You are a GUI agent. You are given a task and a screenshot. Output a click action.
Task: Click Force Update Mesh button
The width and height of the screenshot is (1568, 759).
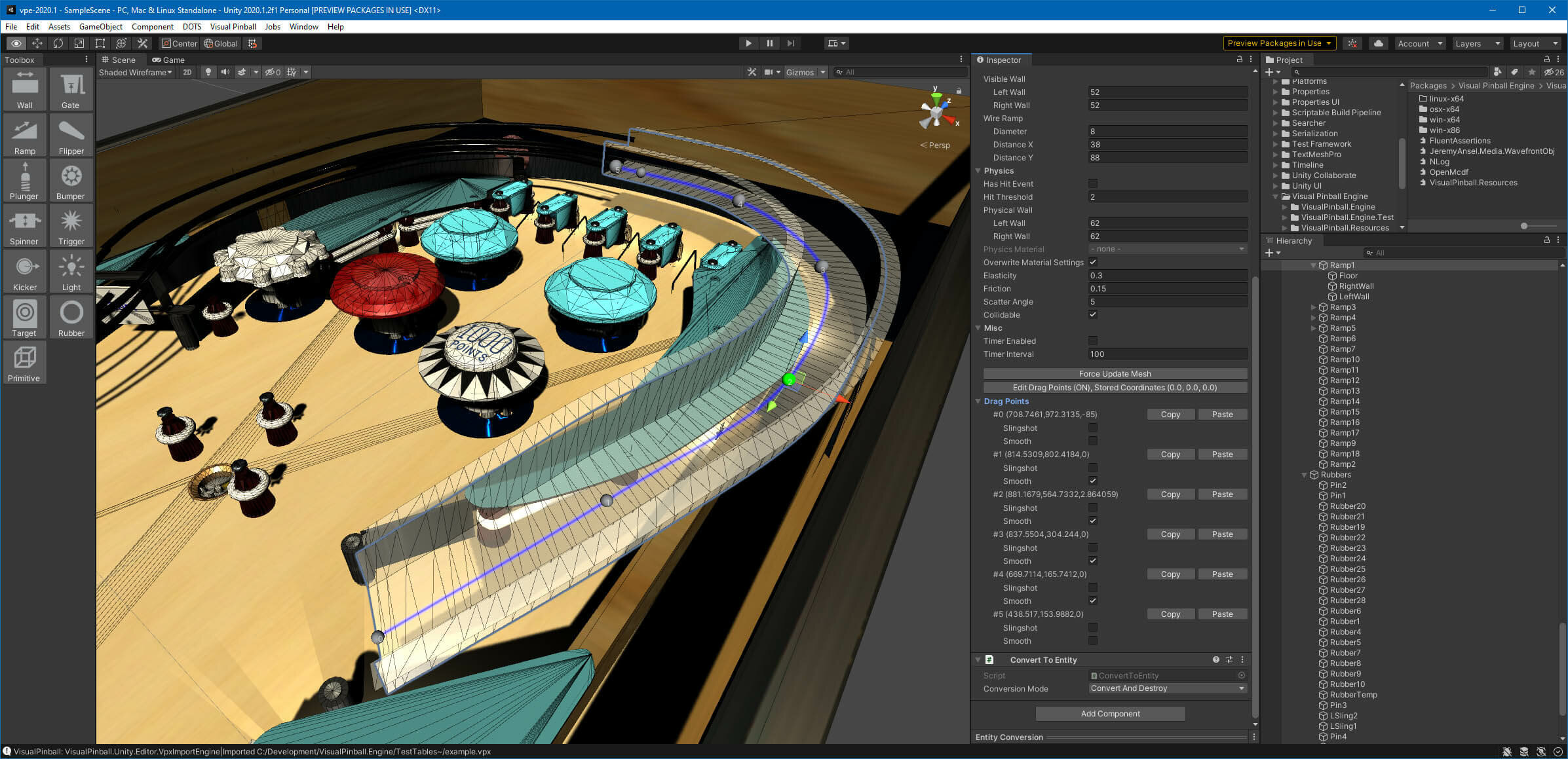pyautogui.click(x=1115, y=374)
